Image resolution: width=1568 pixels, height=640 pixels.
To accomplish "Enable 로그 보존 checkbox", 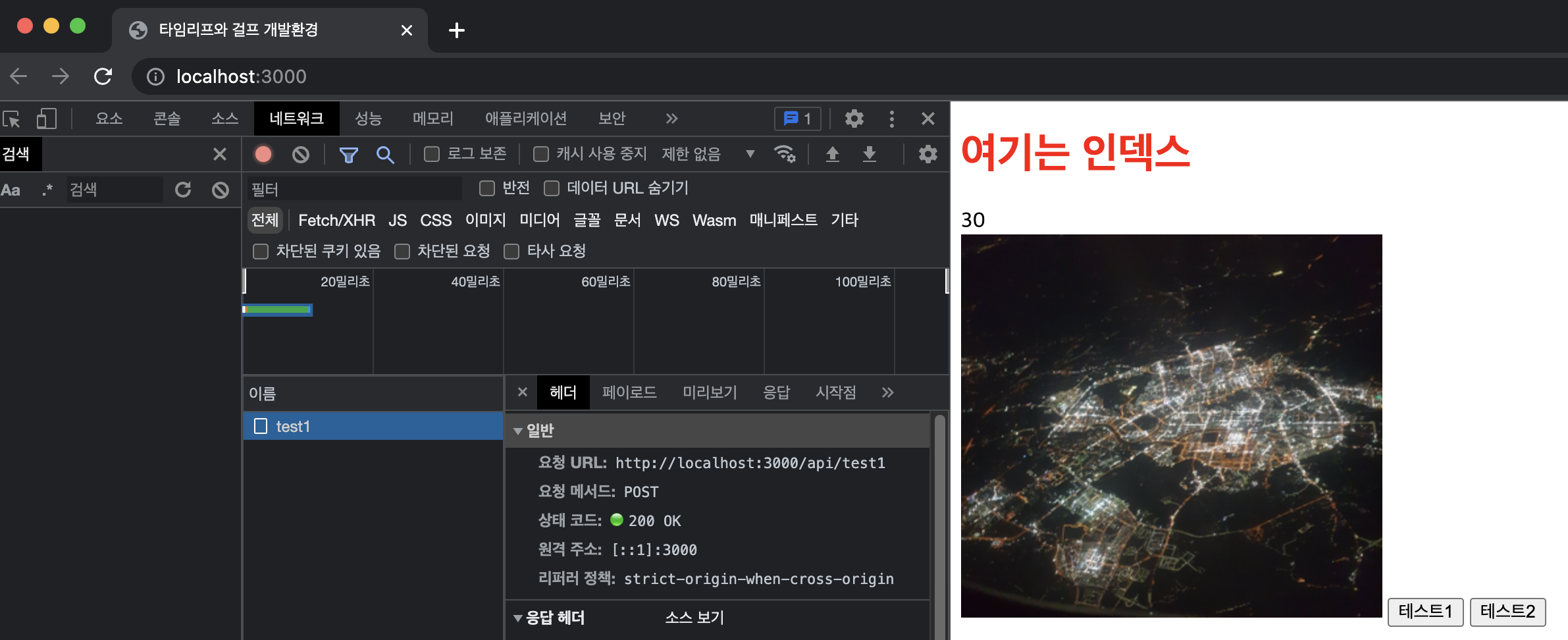I will click(x=432, y=154).
